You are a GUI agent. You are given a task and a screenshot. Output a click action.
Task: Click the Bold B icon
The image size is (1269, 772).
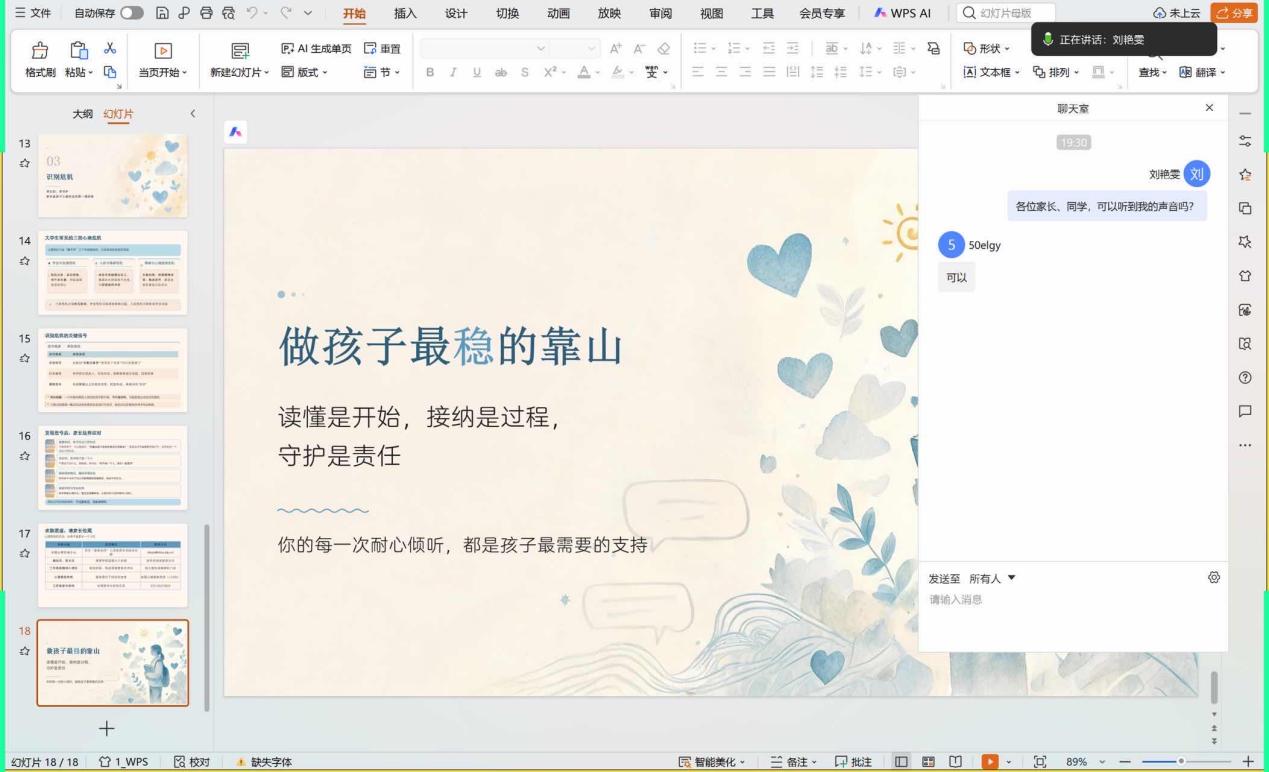[430, 72]
